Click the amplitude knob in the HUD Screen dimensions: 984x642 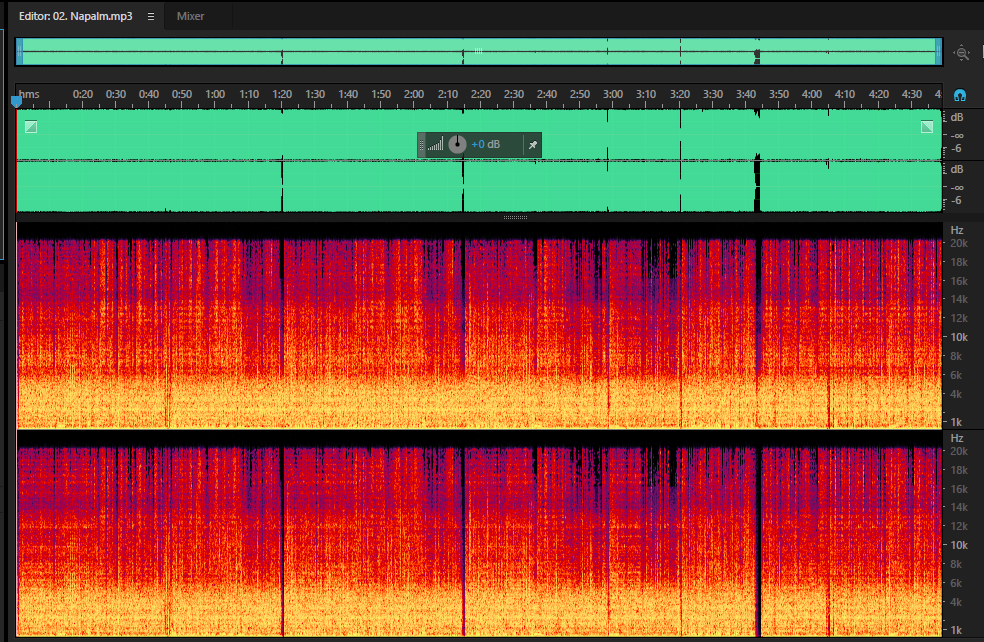[457, 144]
